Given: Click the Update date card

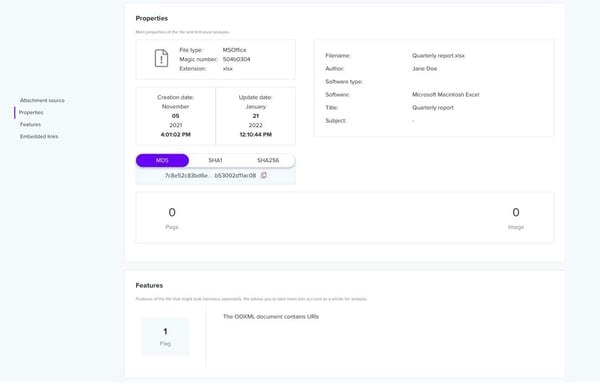Looking at the screenshot, I should coord(256,116).
